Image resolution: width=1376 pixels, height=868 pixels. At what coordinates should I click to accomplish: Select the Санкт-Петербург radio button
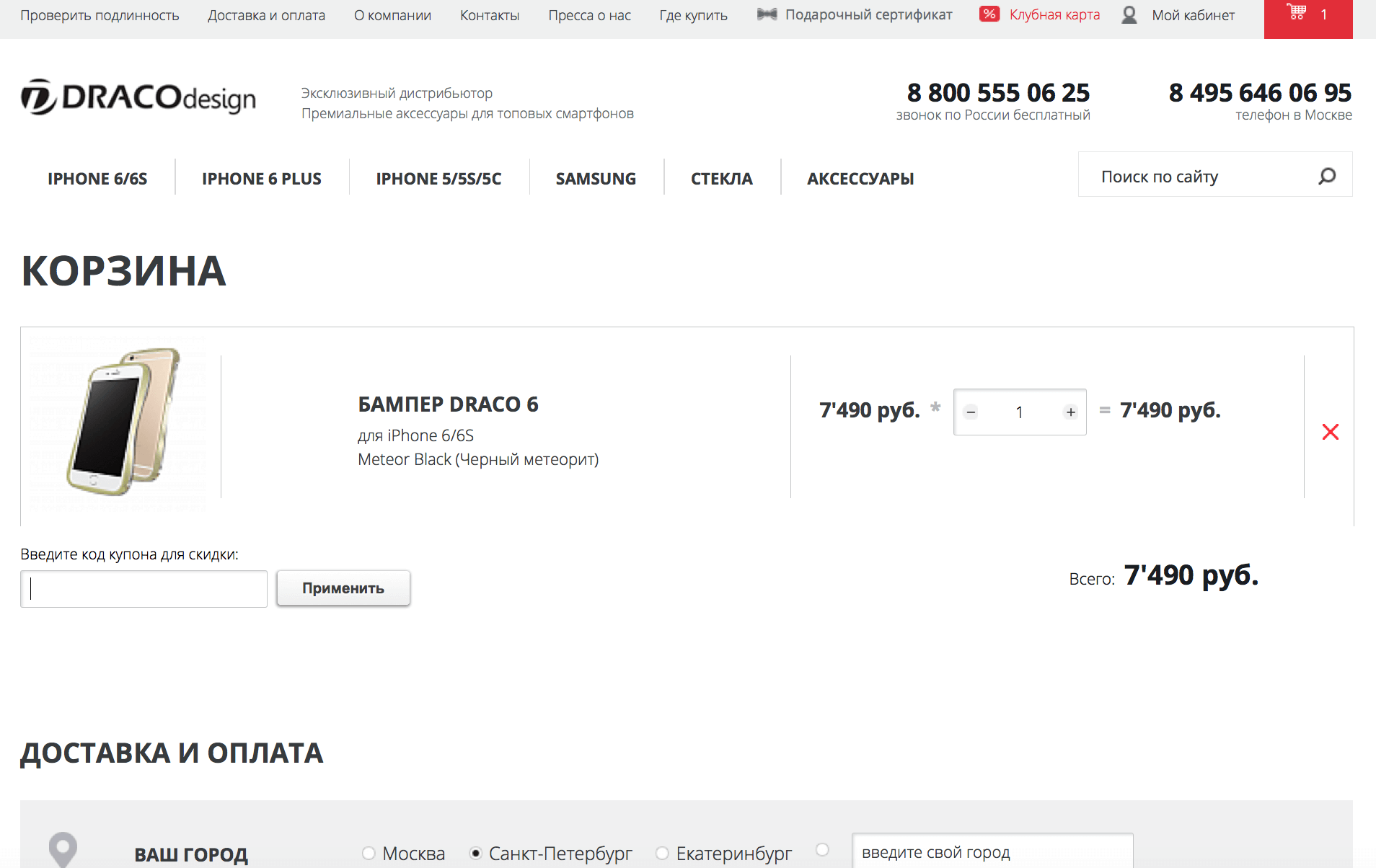(x=475, y=854)
